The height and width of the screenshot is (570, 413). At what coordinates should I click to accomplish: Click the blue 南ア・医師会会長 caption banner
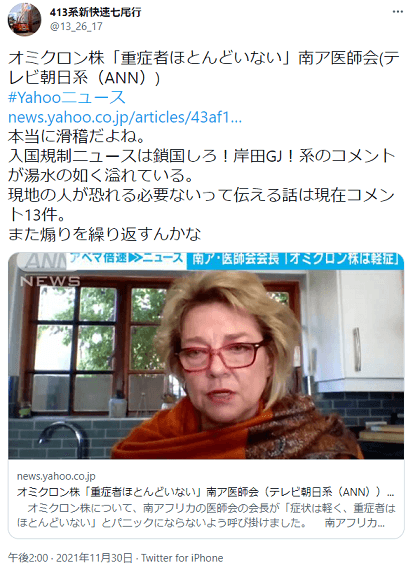tap(295, 259)
